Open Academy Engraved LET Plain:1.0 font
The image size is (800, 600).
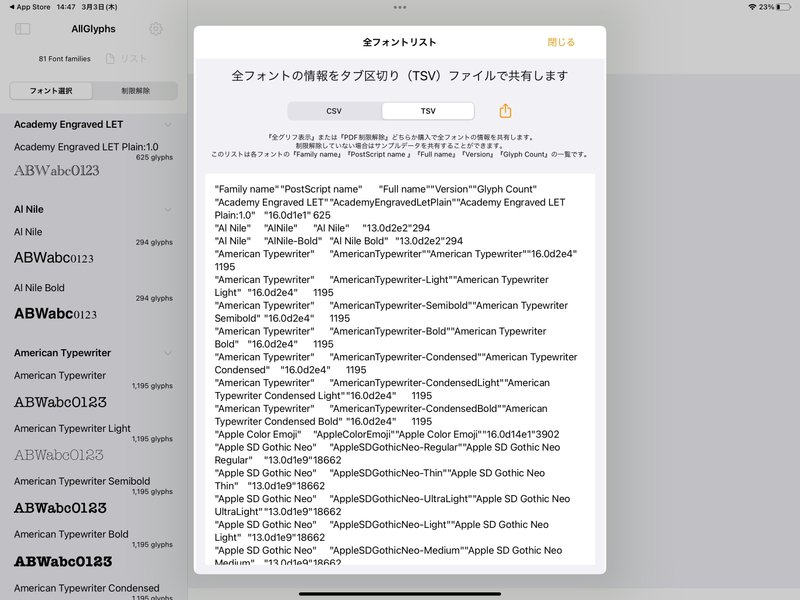[x=93, y=160]
